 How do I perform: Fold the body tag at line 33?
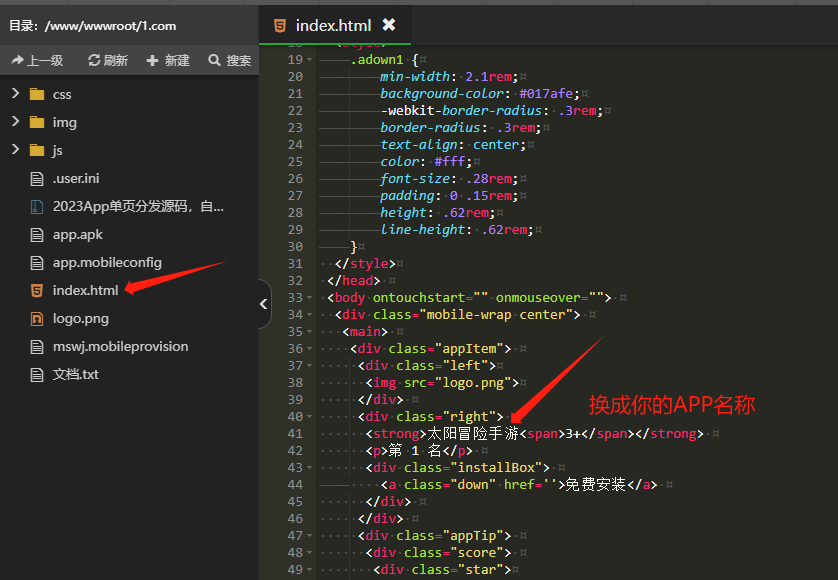pyautogui.click(x=309, y=298)
